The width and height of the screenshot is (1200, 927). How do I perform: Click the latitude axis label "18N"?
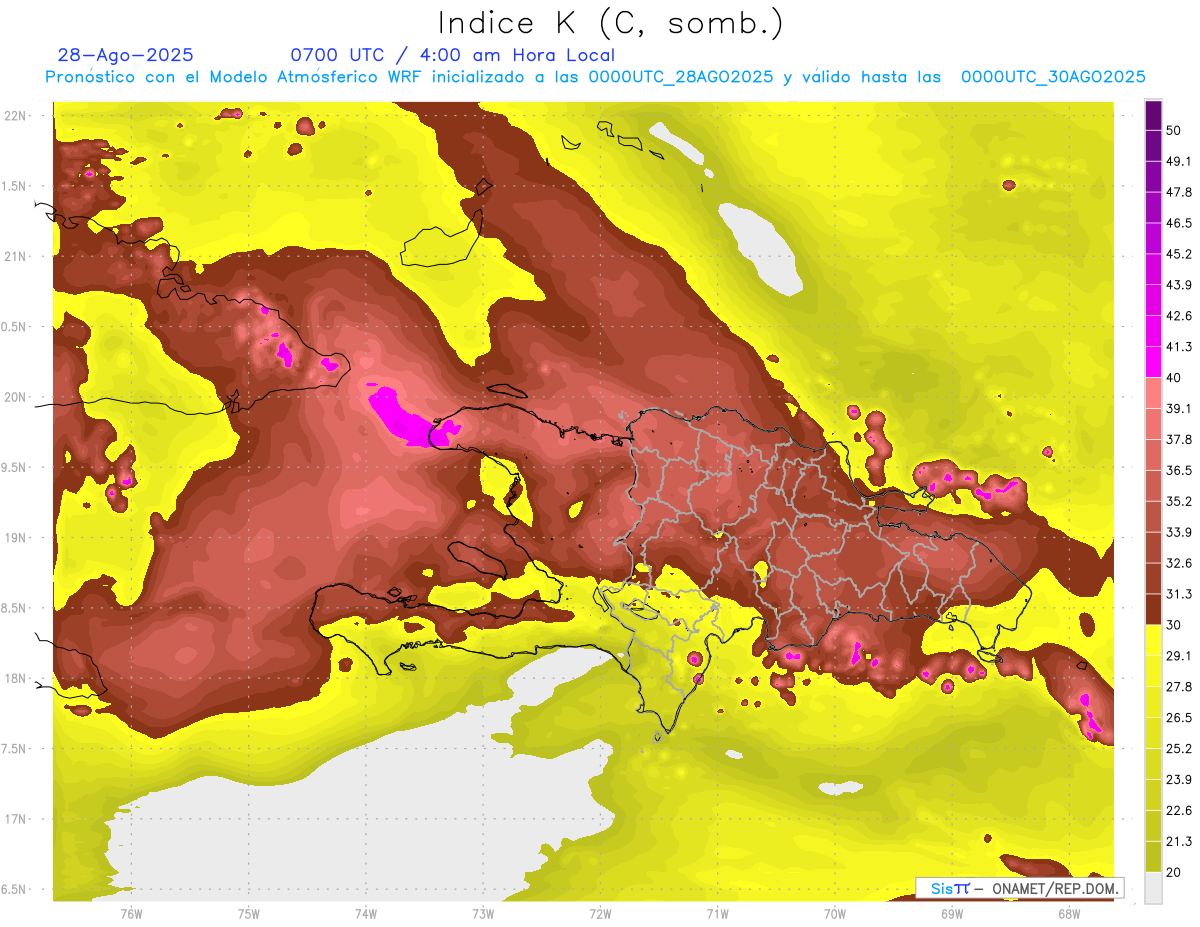pos(16,678)
